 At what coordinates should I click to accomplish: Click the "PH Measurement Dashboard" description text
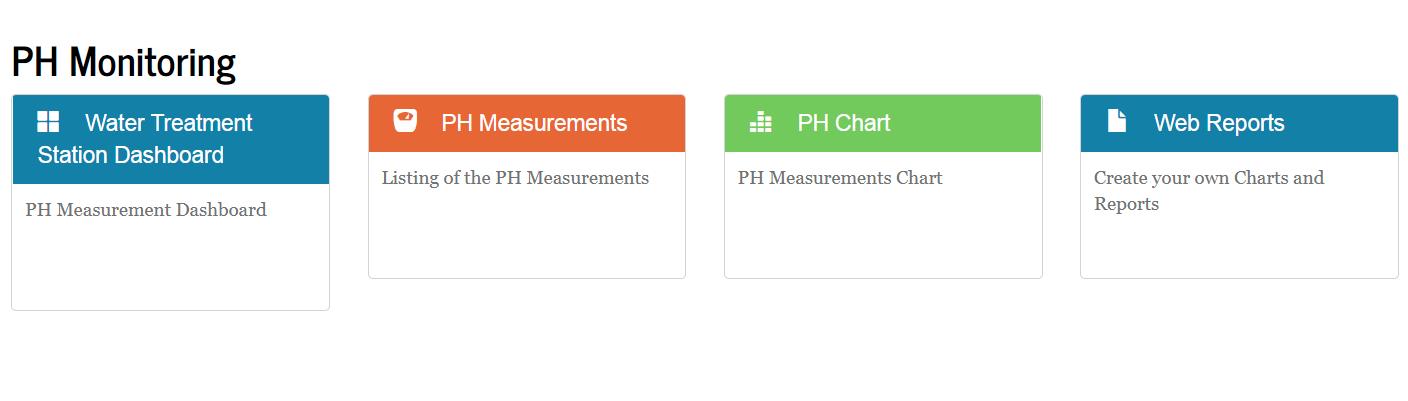tap(146, 210)
